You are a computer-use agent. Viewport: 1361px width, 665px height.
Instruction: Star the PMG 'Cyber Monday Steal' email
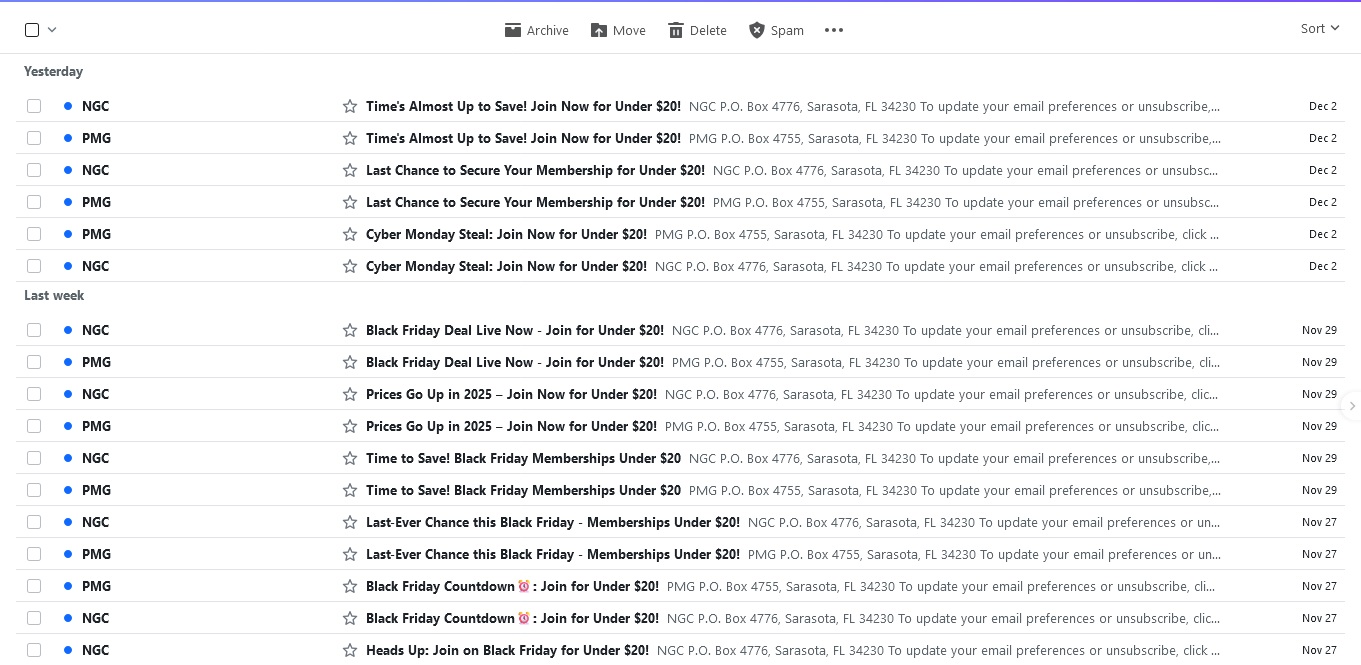350,234
